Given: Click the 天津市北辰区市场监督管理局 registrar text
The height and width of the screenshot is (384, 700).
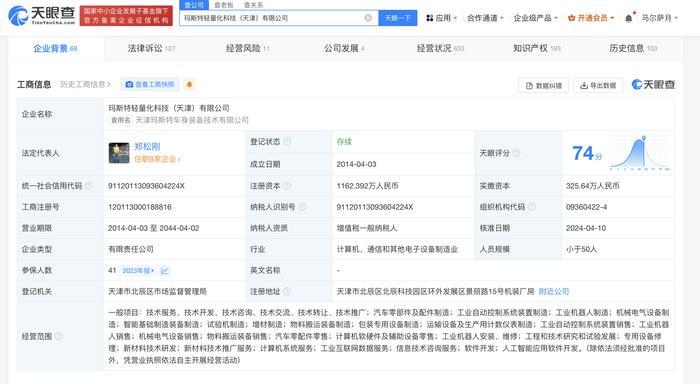Looking at the screenshot, I should [157, 292].
